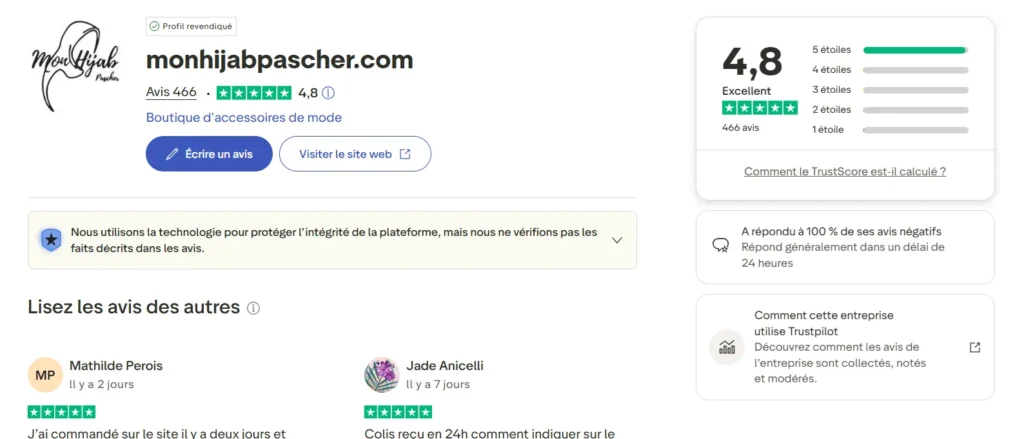Click Mathilde Perois's MP avatar
This screenshot has width=1024, height=439.
click(x=45, y=375)
